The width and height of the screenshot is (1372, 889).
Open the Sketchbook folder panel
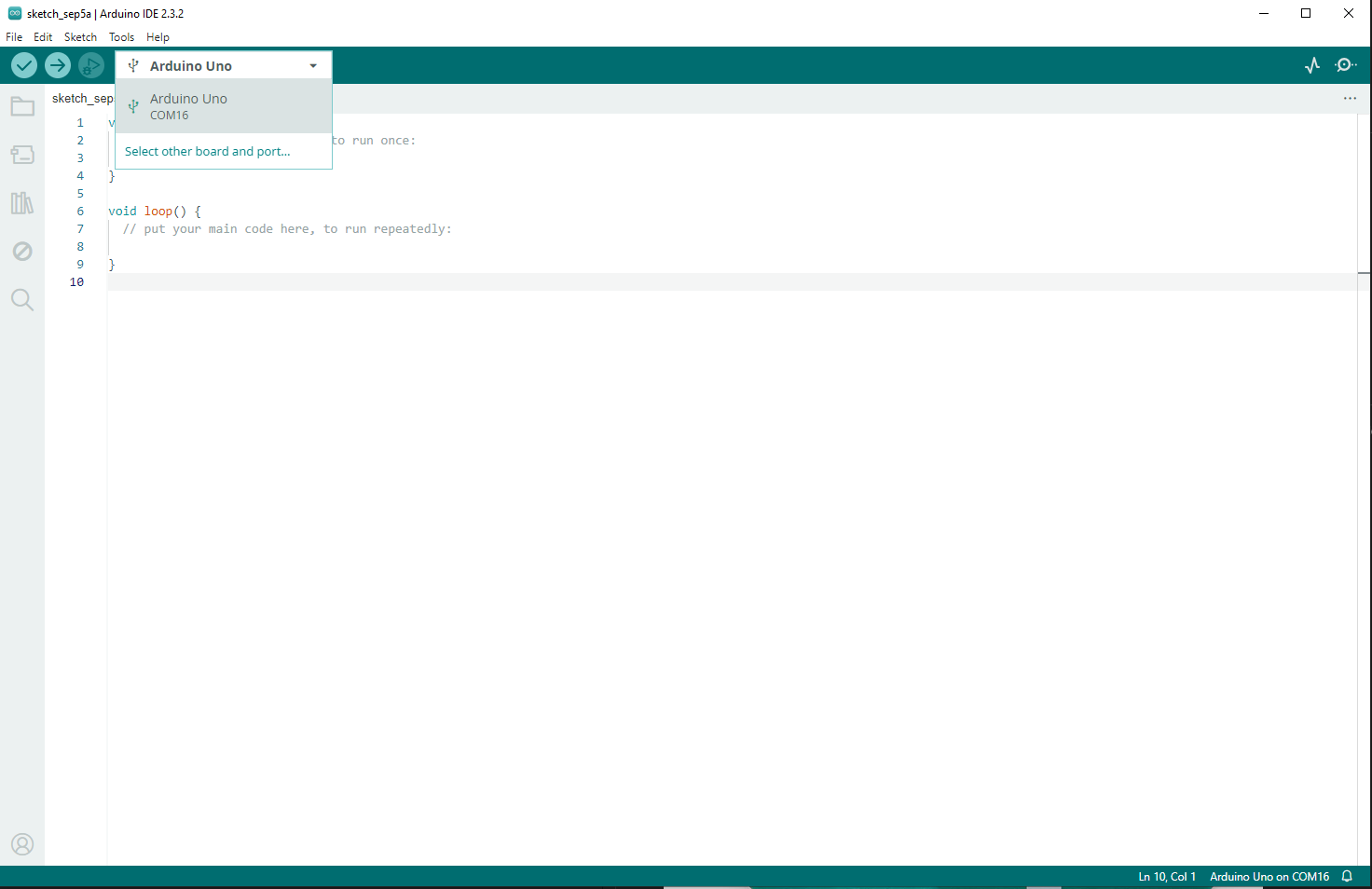22,106
